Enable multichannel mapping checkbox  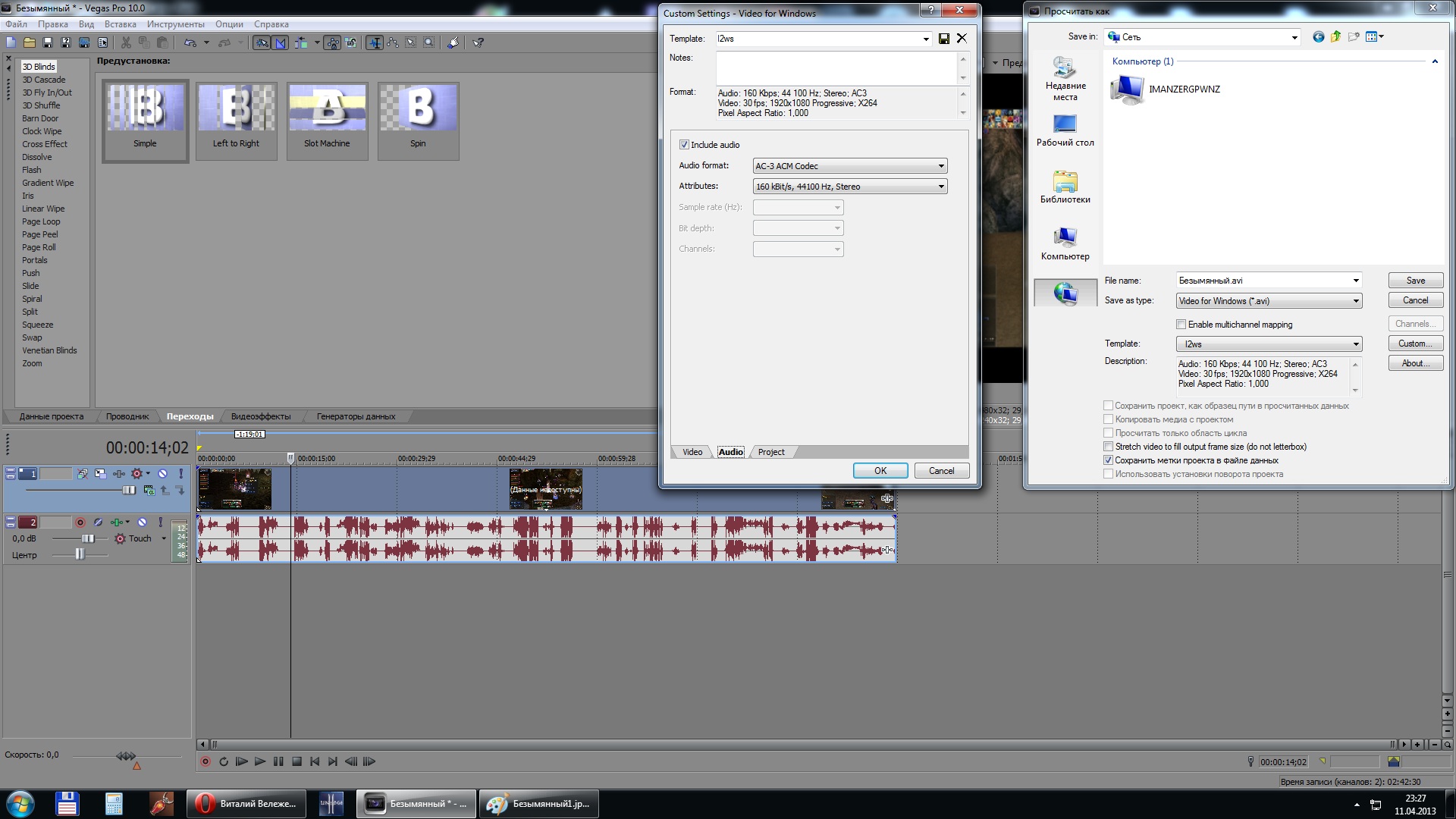1181,325
